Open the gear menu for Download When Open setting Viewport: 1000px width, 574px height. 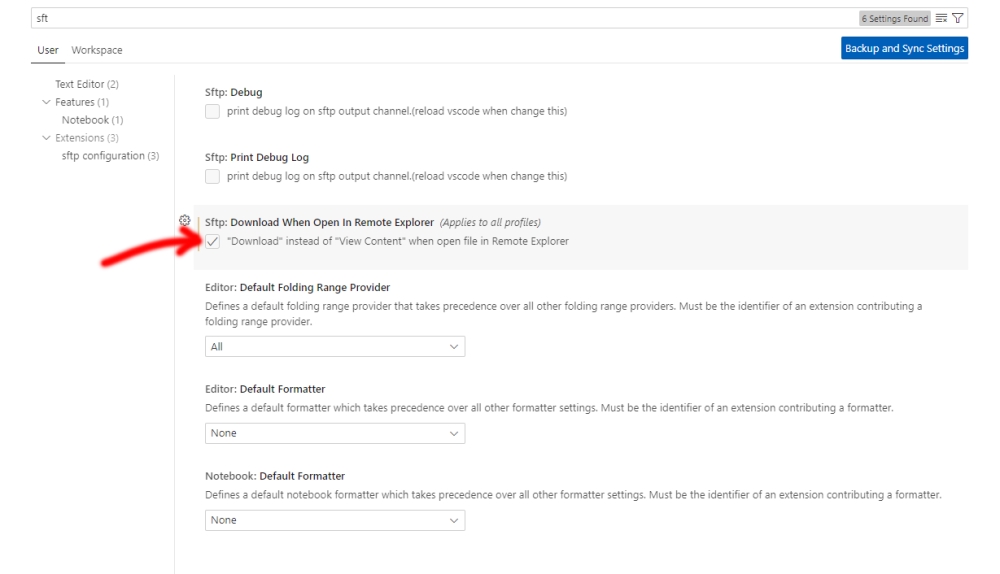[x=184, y=221]
